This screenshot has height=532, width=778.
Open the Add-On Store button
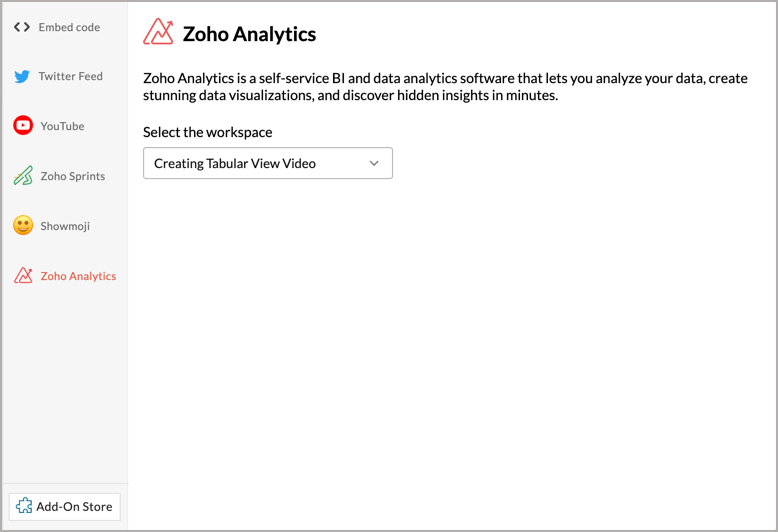tap(65, 507)
